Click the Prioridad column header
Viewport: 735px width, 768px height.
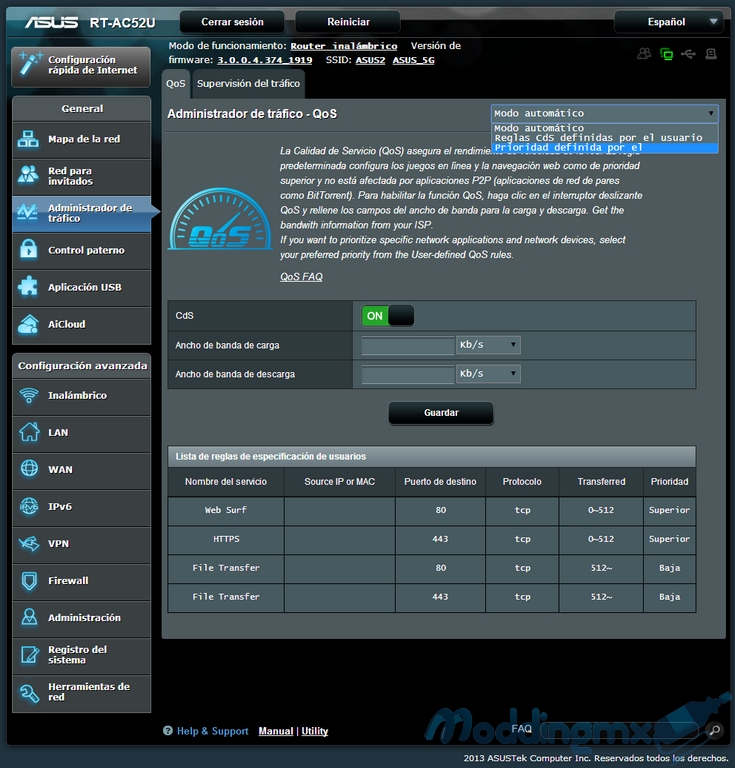tap(669, 481)
